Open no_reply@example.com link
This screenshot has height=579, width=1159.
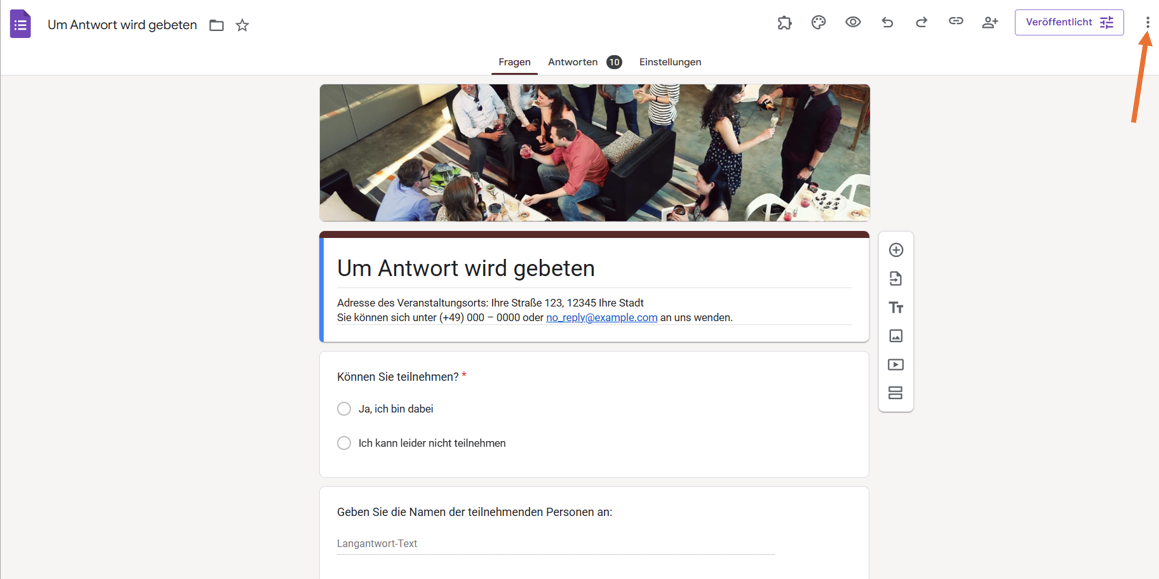602,318
